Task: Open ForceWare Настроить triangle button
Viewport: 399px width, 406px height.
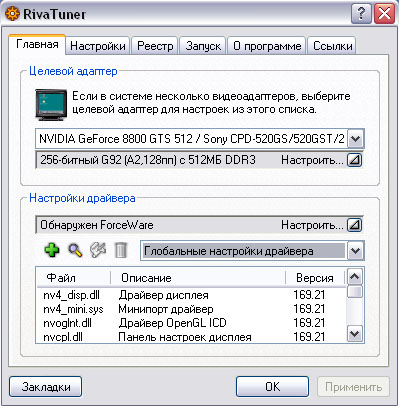Action: coord(354,225)
